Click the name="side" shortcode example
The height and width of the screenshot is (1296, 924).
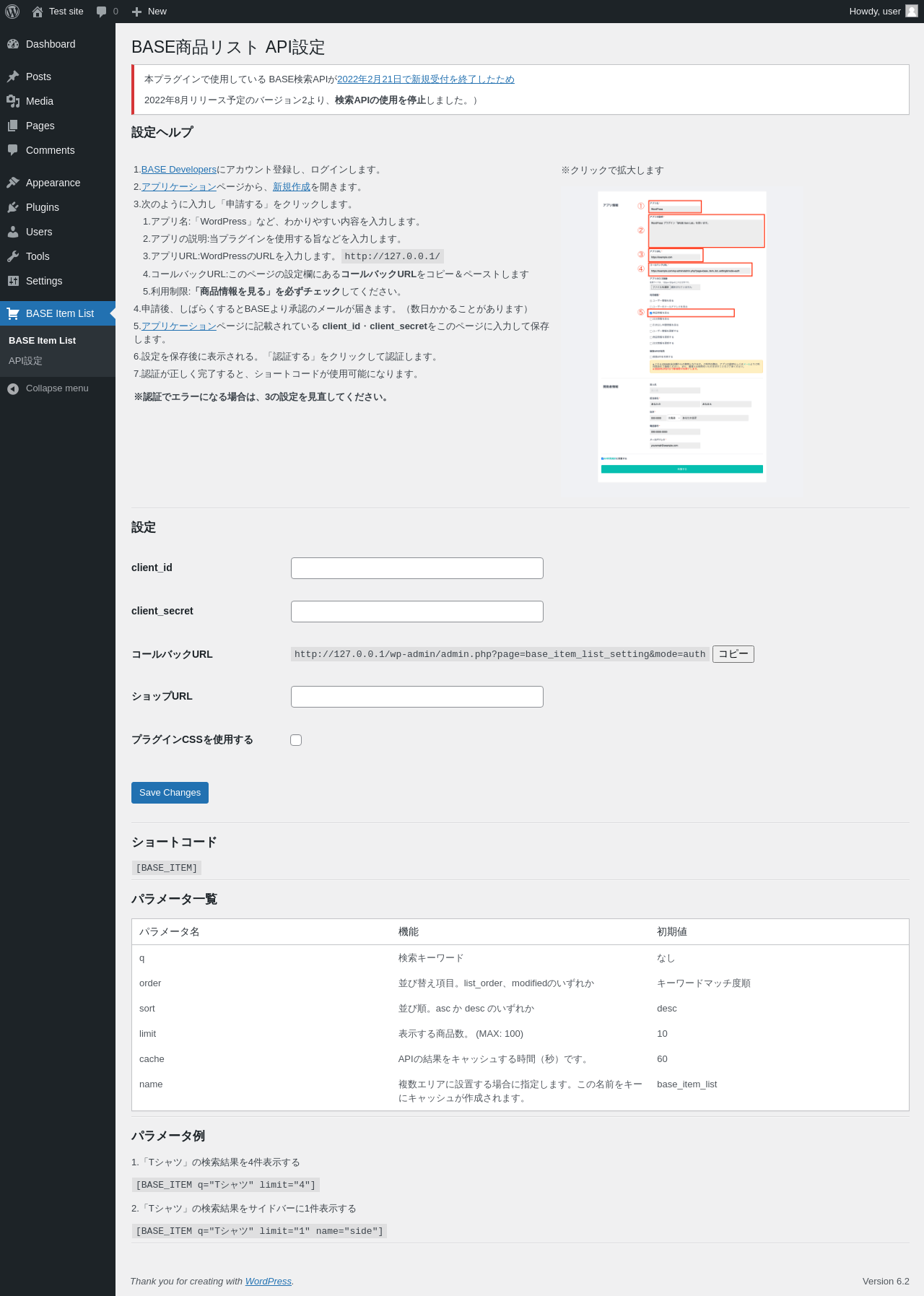click(260, 1231)
